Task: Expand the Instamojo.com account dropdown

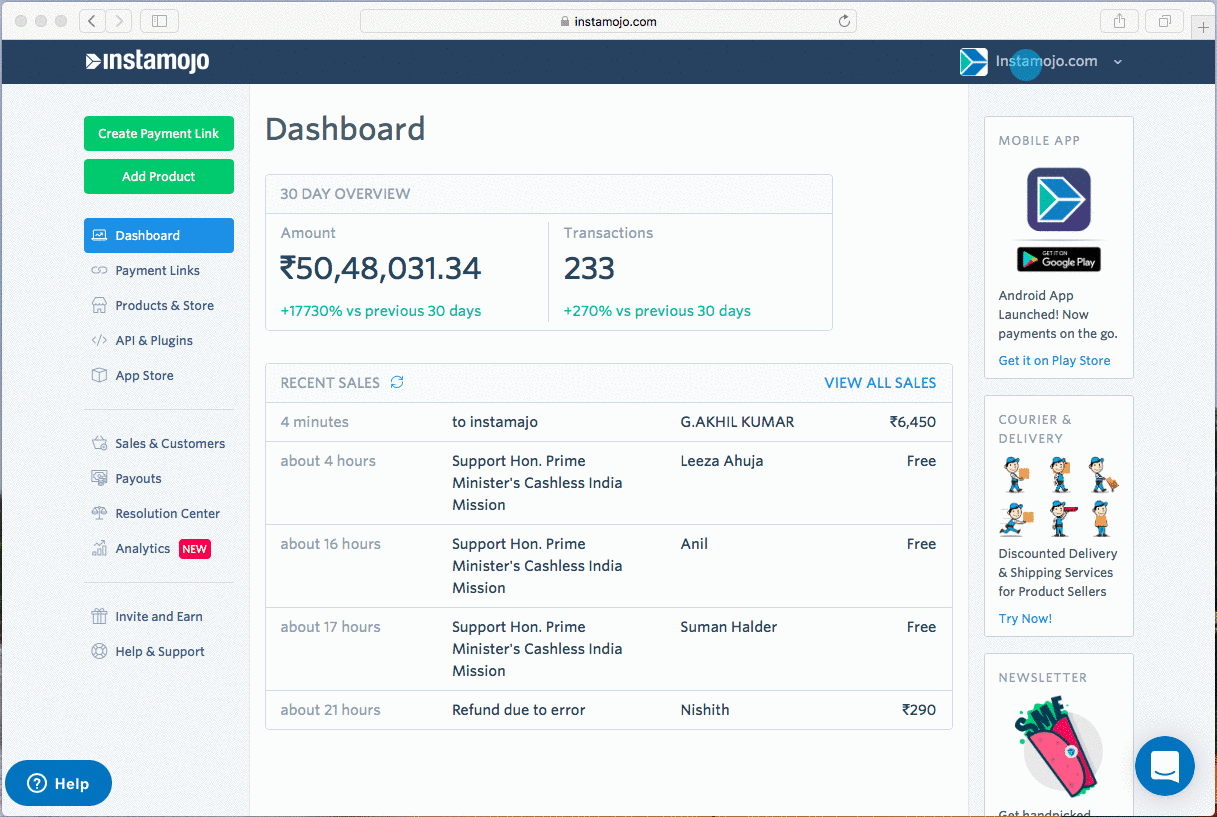Action: [x=1117, y=62]
